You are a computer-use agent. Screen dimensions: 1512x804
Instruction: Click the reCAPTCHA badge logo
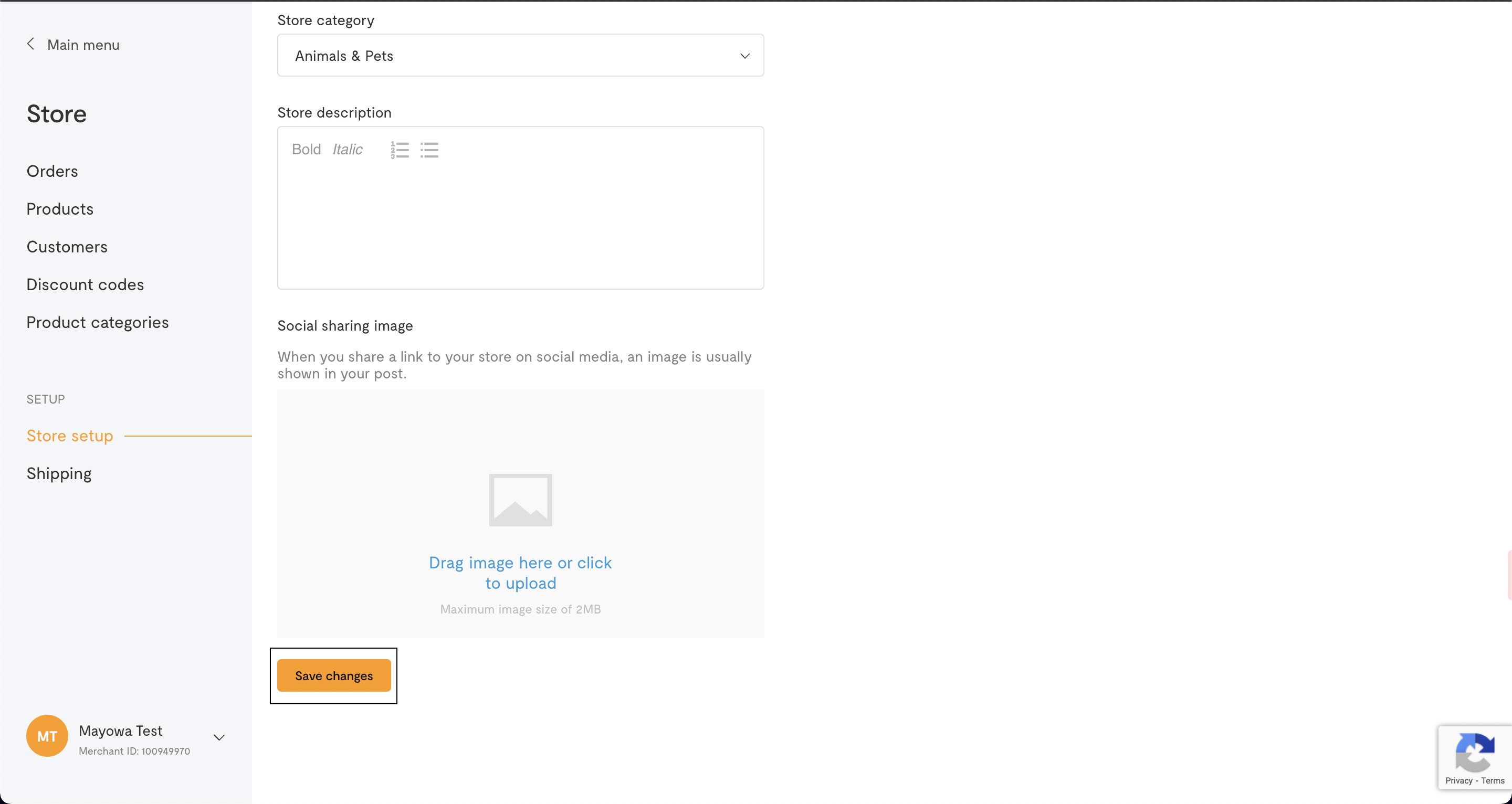[x=1475, y=753]
